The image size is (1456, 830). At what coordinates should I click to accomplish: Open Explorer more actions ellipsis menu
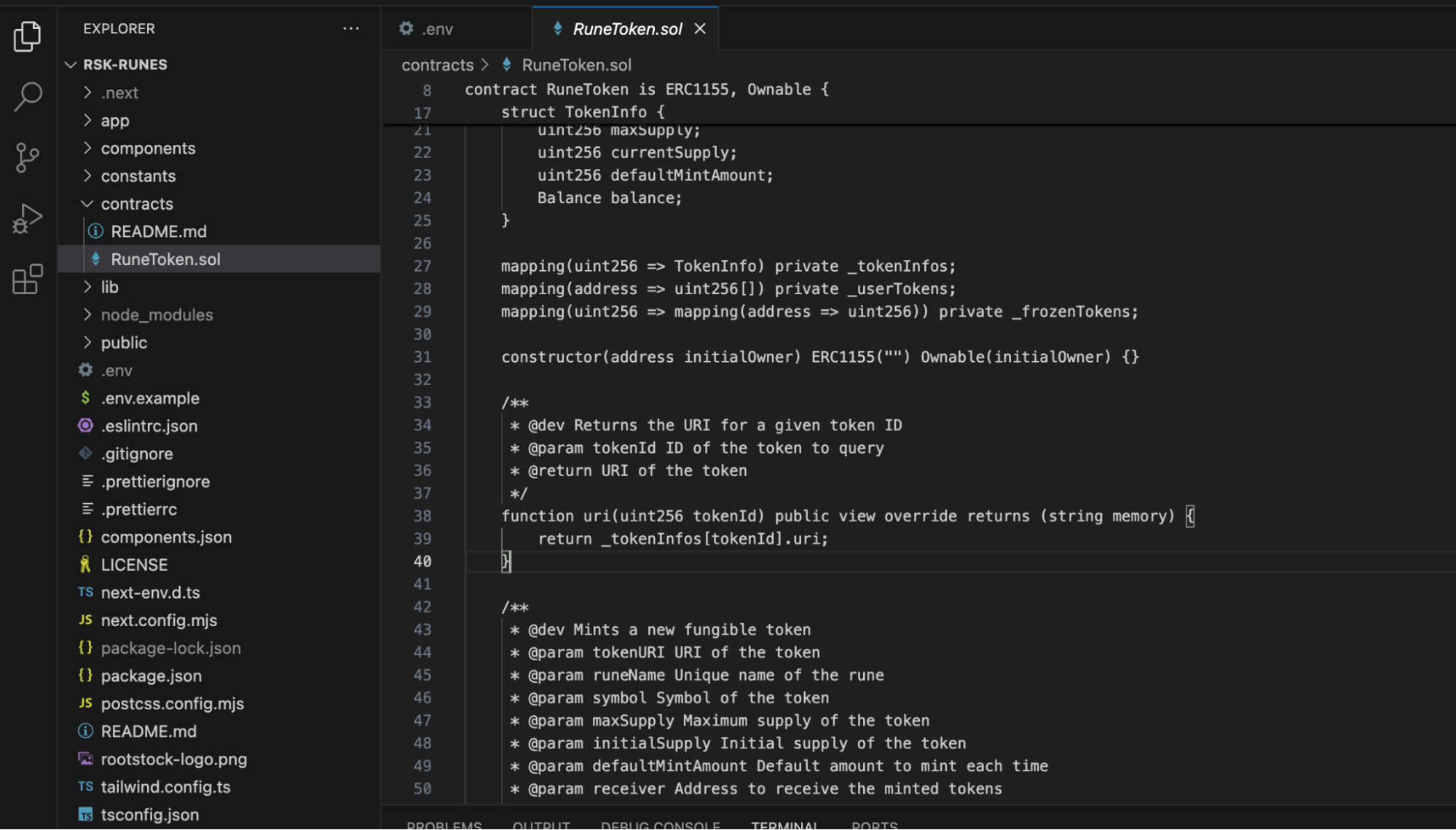(x=351, y=28)
